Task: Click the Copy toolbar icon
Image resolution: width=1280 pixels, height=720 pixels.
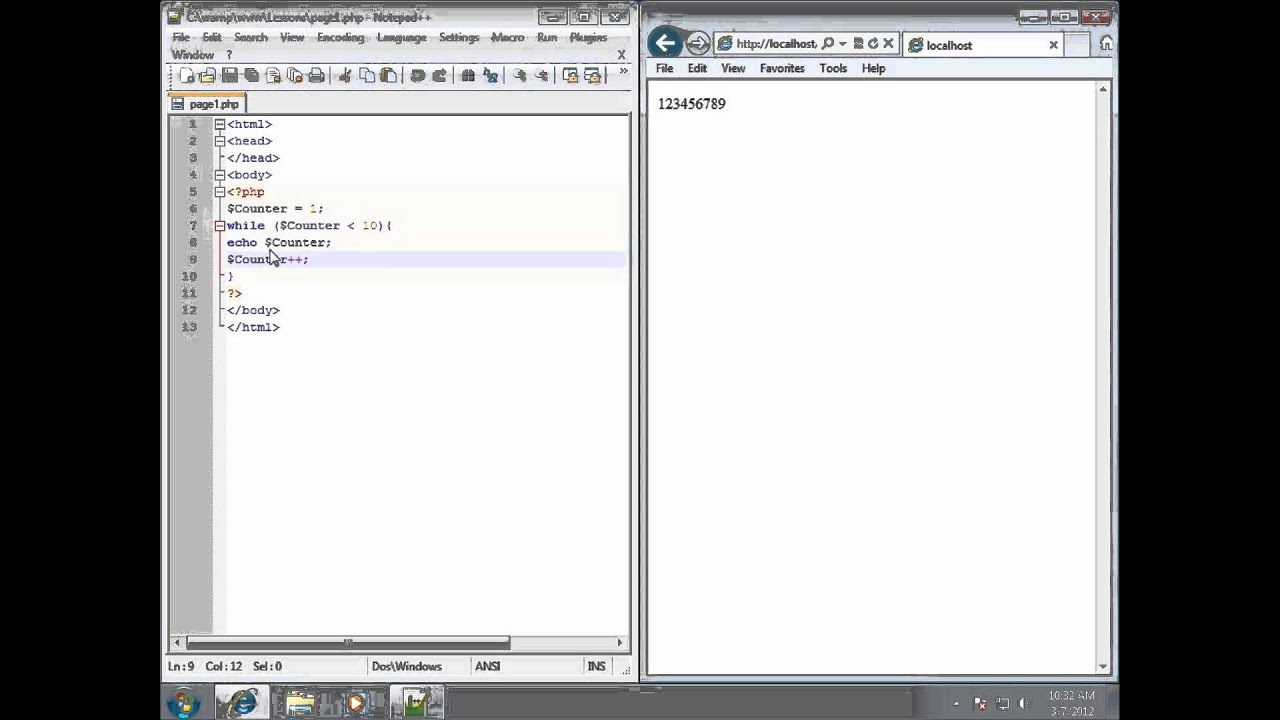Action: coord(367,76)
